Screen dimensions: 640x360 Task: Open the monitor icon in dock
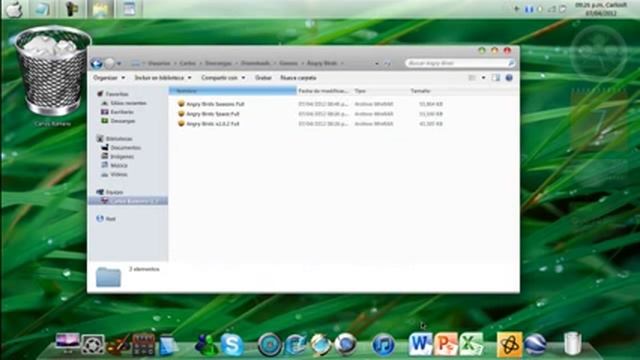pos(67,343)
